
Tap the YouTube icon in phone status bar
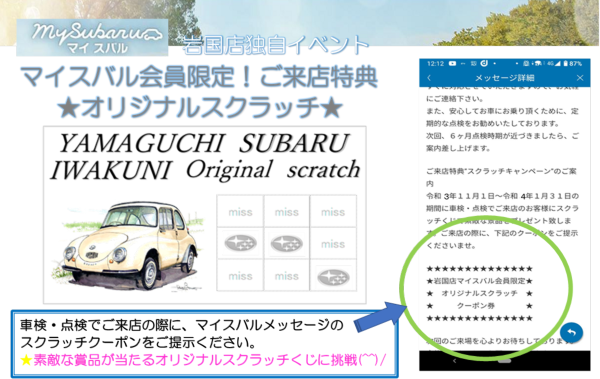(x=452, y=63)
